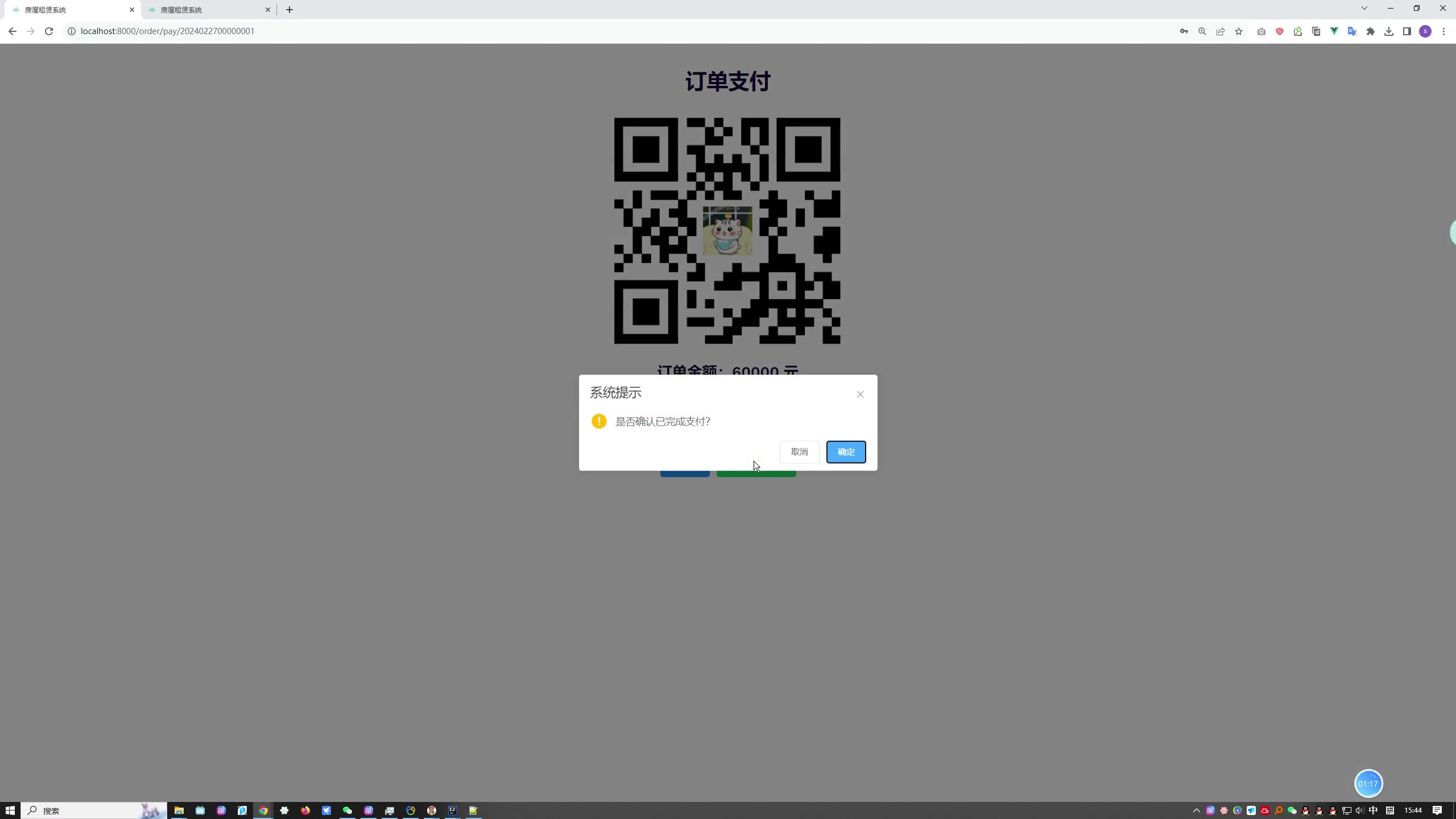Open IntelliJ IDEA from the taskbar
Screen dimensions: 1456x819
coord(453,810)
